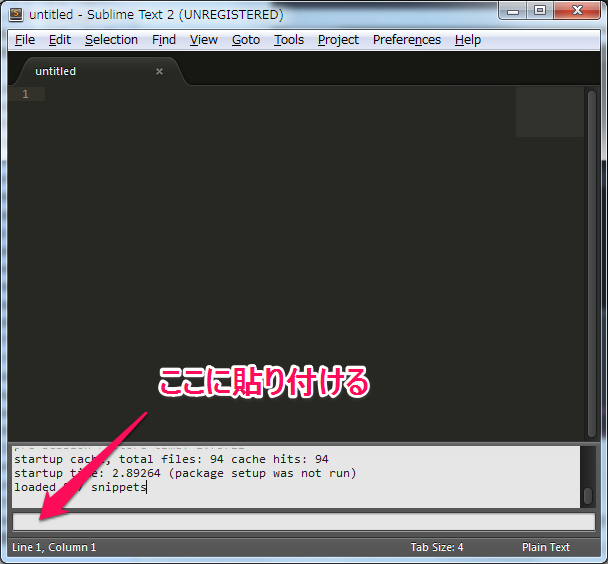This screenshot has height=564, width=608.
Task: Open the Preferences menu
Action: [407, 40]
